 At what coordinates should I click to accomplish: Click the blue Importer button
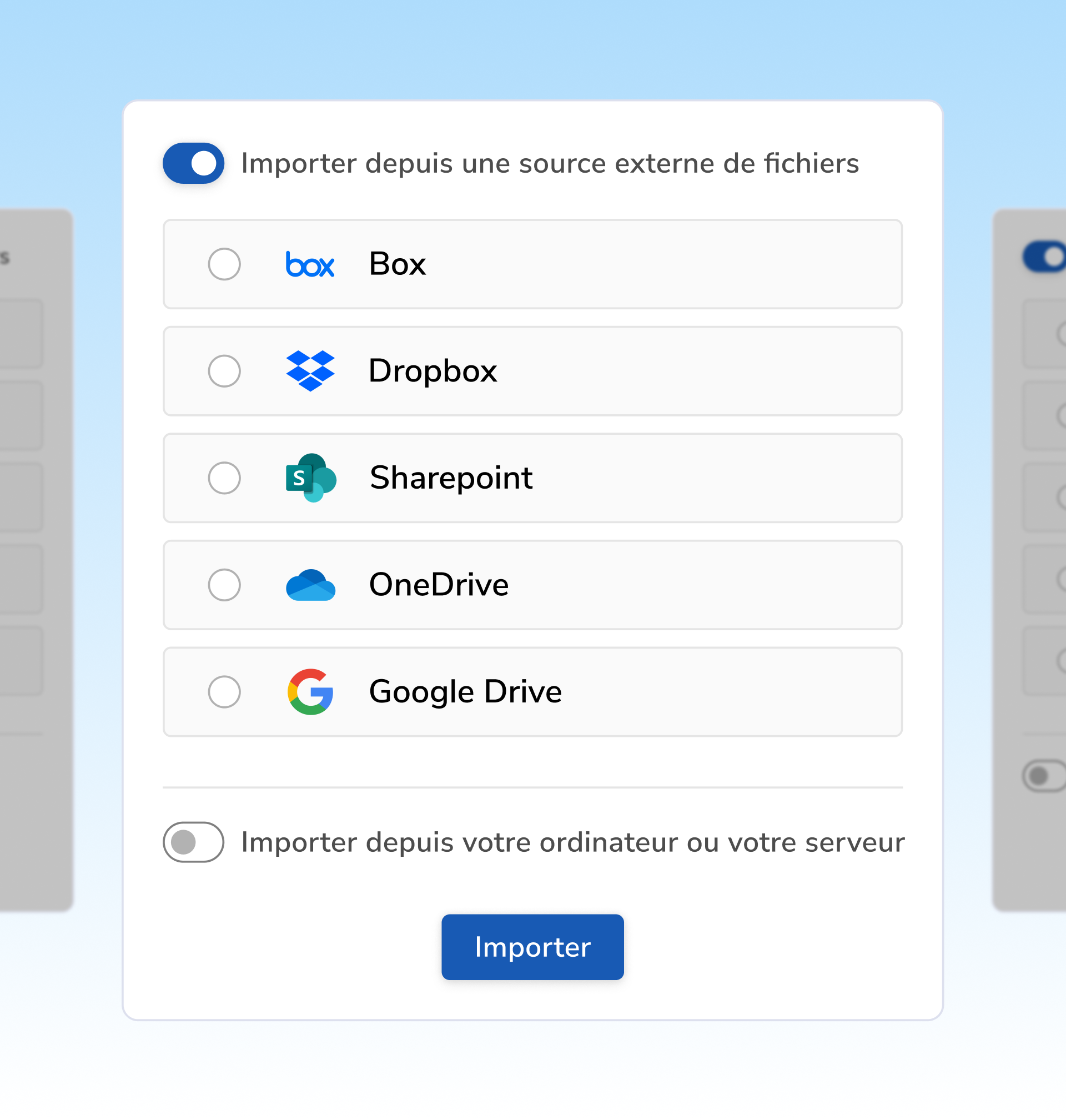click(532, 947)
